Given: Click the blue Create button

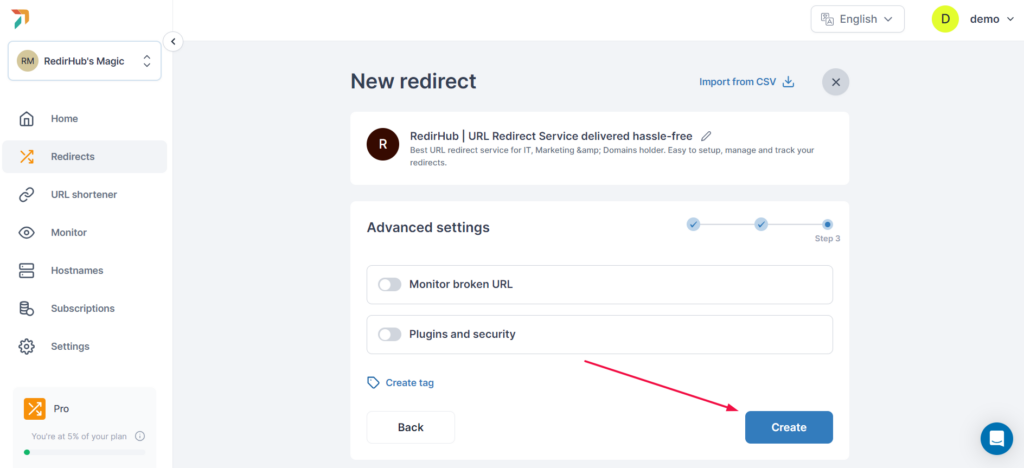Looking at the screenshot, I should (x=789, y=428).
